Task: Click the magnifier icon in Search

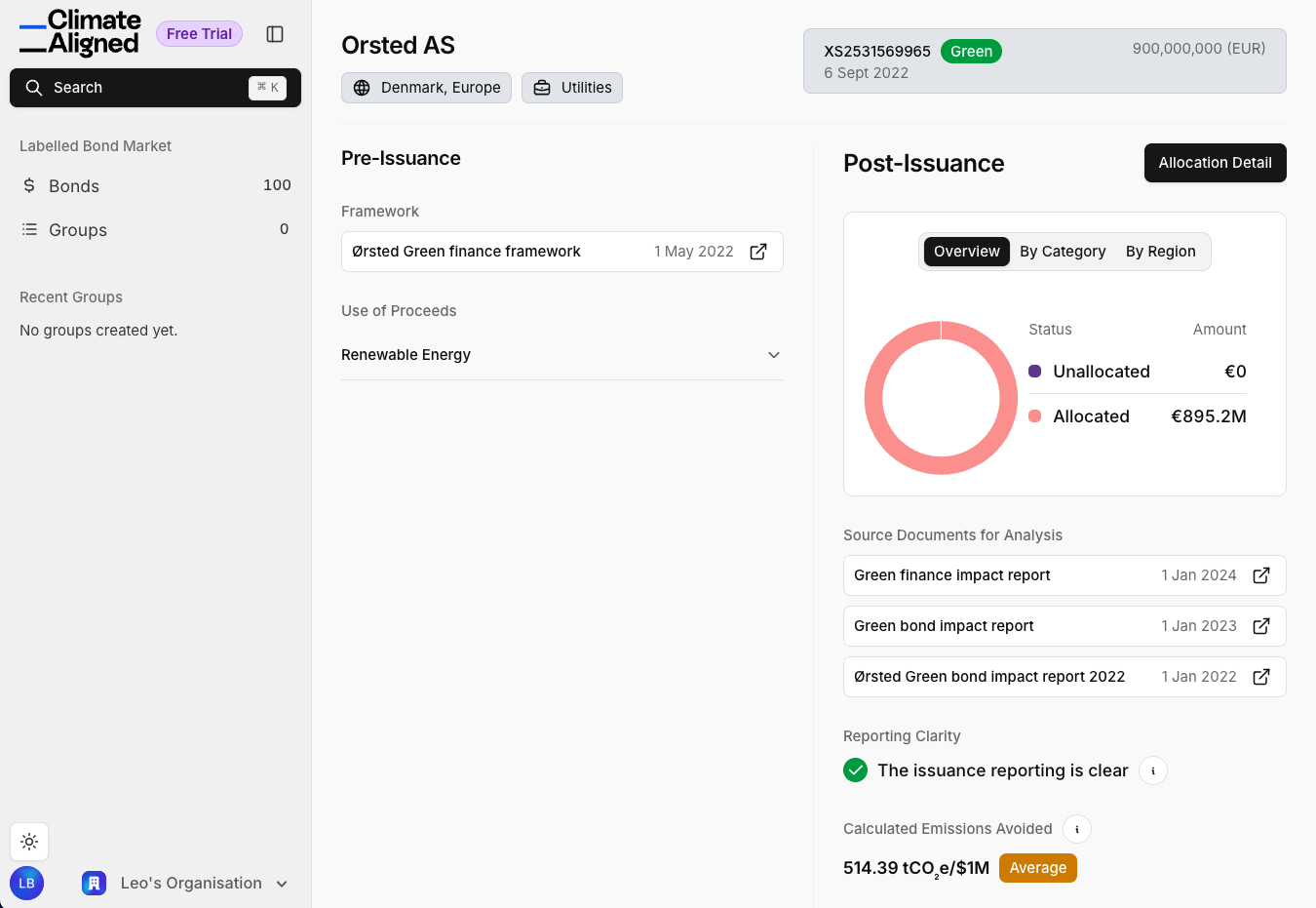Action: point(34,88)
